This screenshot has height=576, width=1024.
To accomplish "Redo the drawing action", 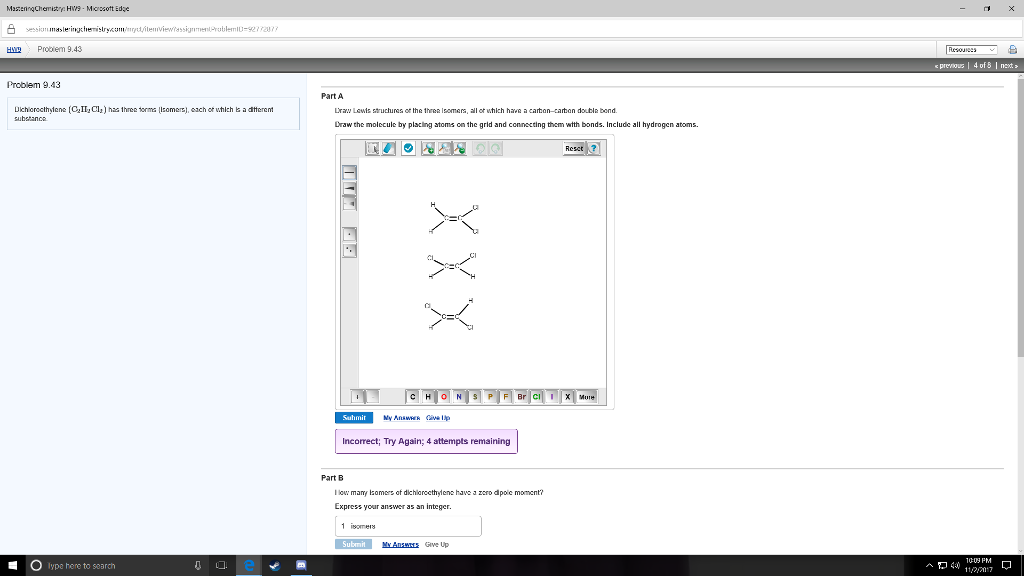I will [496, 148].
